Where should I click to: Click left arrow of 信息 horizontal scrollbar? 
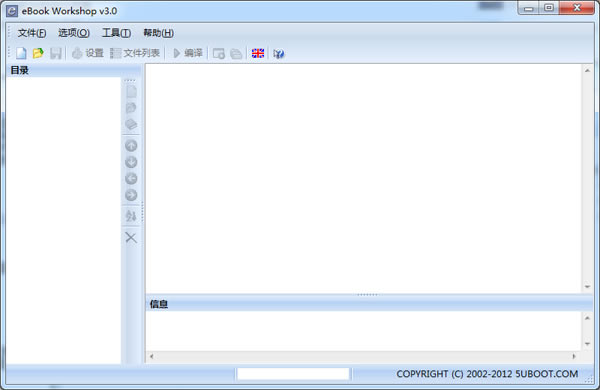pyautogui.click(x=152, y=356)
